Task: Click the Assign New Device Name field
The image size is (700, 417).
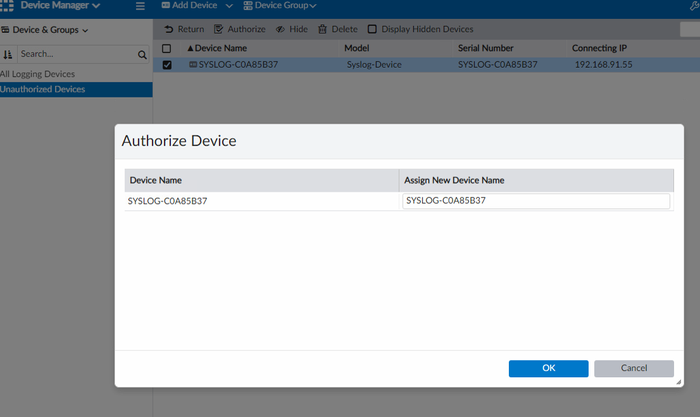Action: tap(535, 201)
